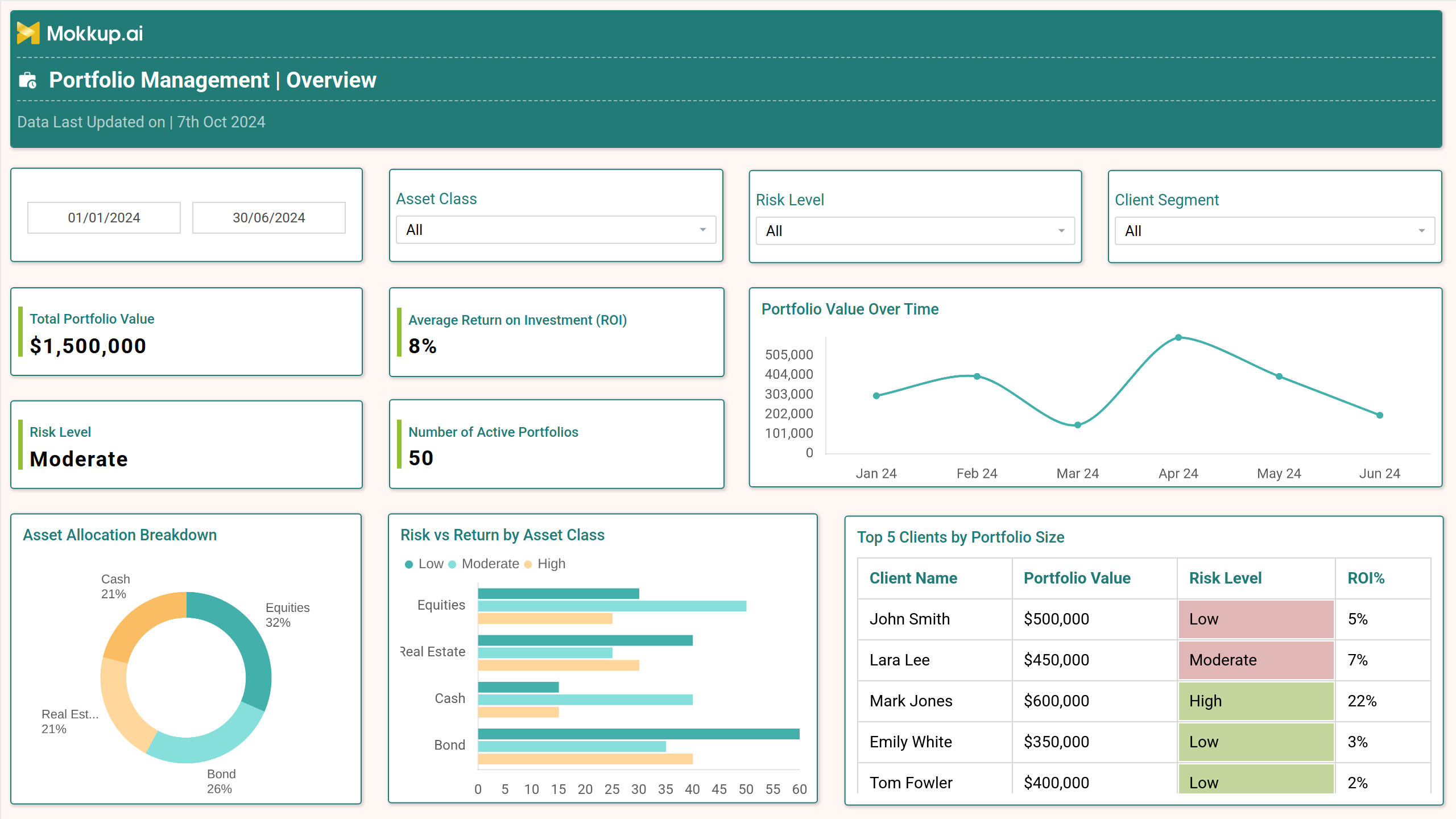This screenshot has width=1456, height=819.
Task: Select the Total Portfolio Value card
Action: pos(187,332)
